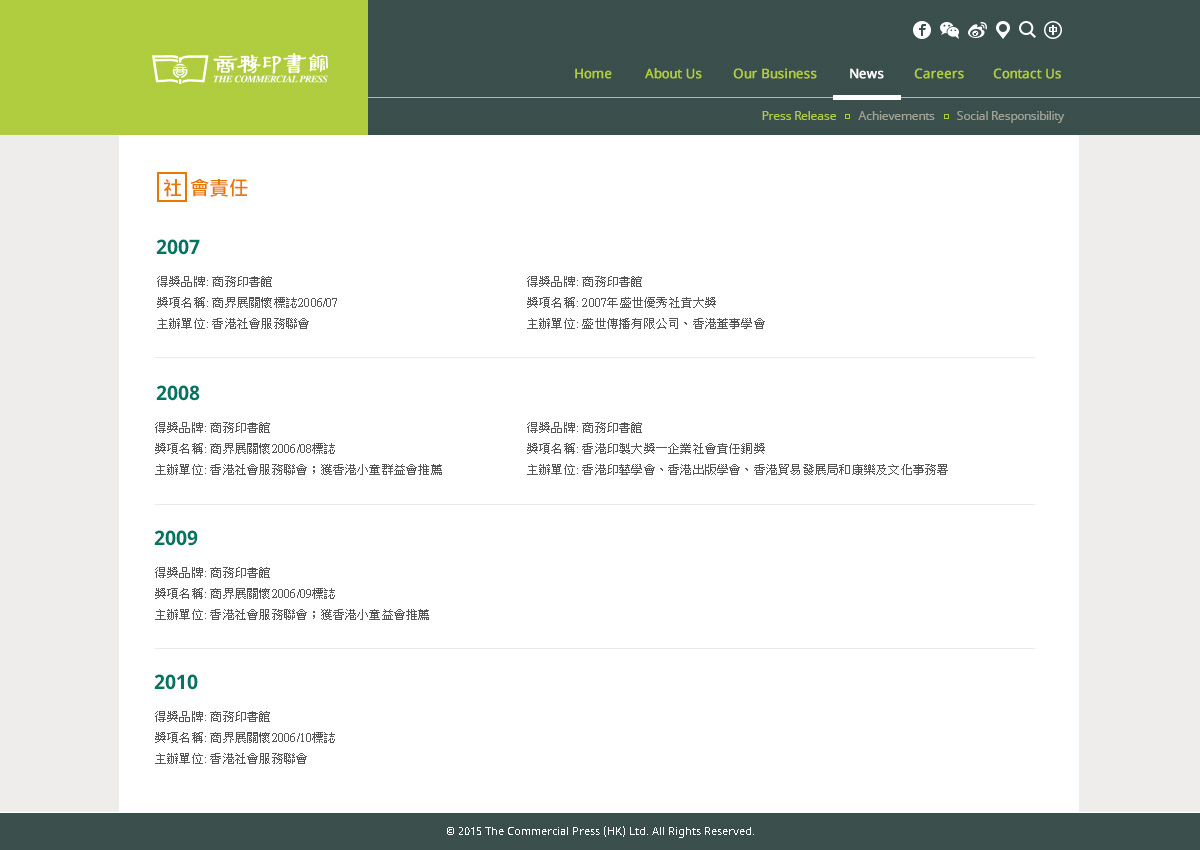Open the Weibo social icon
1200x850 pixels.
point(977,30)
